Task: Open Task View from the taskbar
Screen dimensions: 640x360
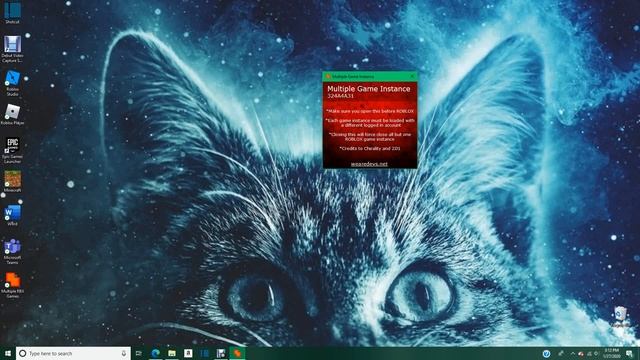Action: 139,353
